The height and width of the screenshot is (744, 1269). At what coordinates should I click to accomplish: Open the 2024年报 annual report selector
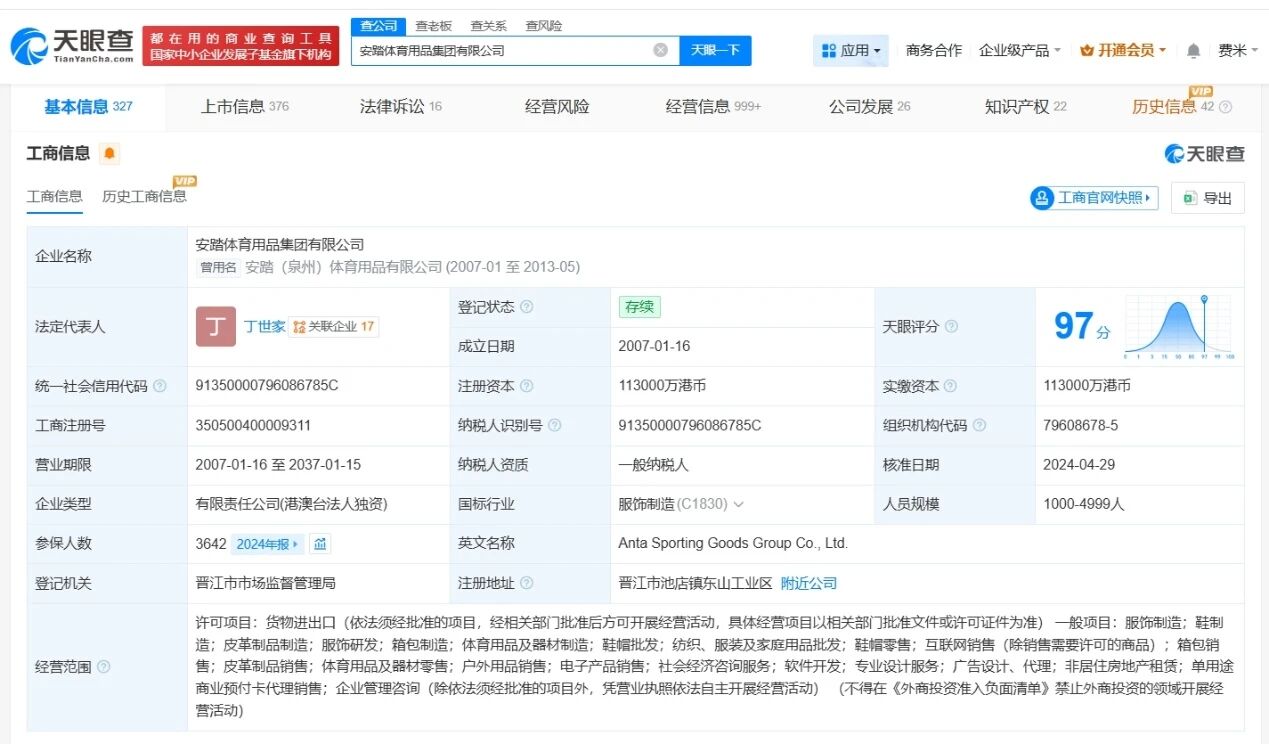(x=267, y=544)
